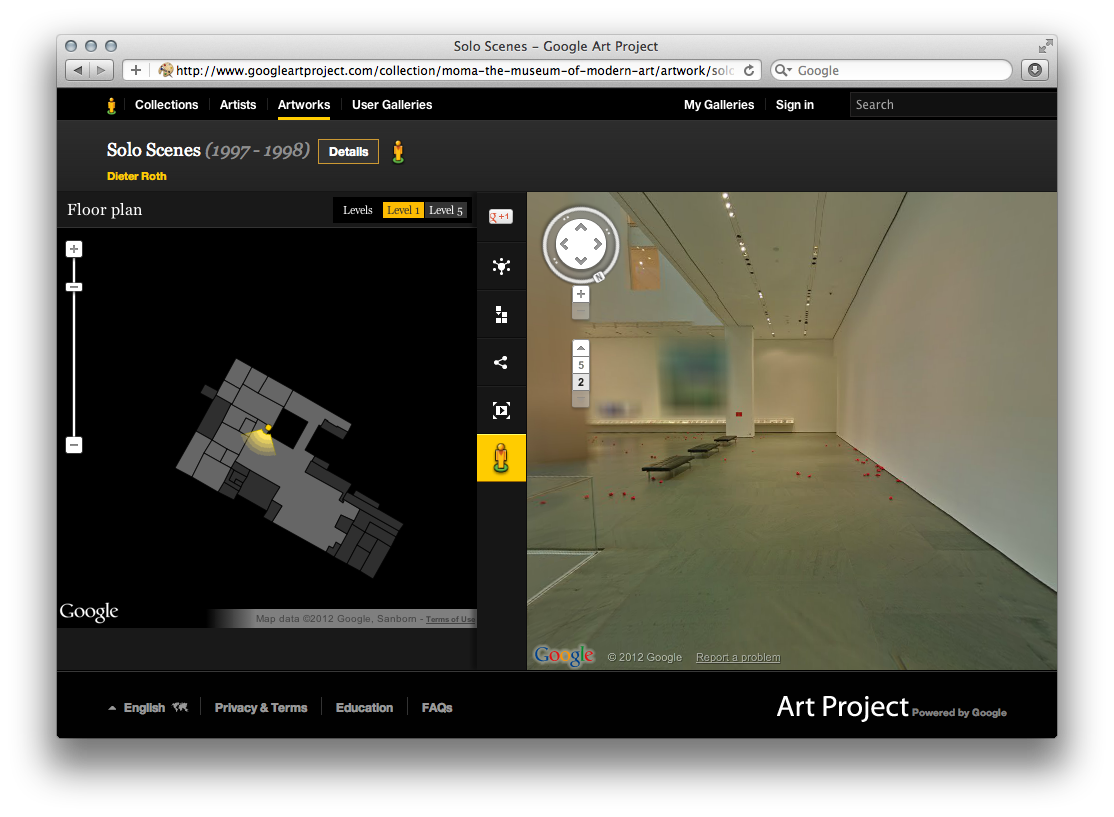Open the artwork thumbnails grid icon
Screen dimensions: 1114x817
(x=500, y=314)
